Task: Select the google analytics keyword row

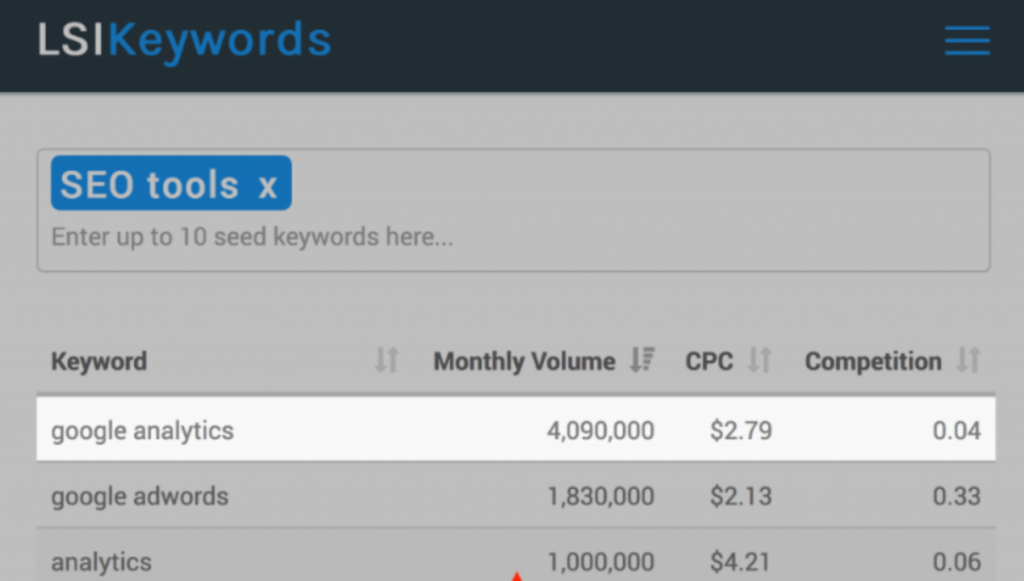Action: click(516, 430)
